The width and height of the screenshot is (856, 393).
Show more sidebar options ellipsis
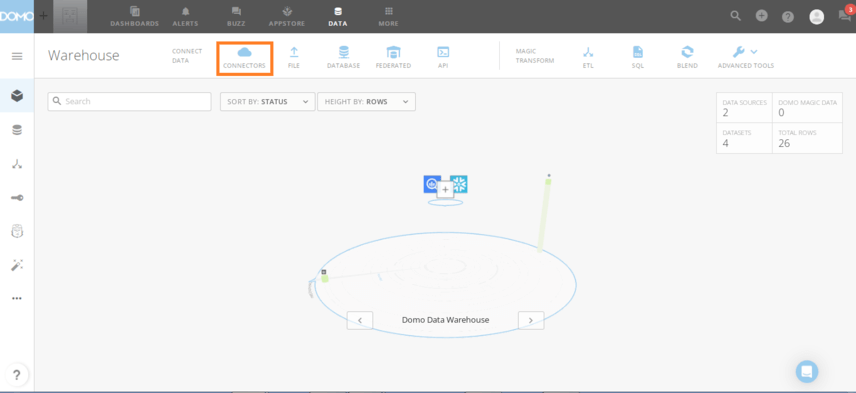(x=17, y=299)
